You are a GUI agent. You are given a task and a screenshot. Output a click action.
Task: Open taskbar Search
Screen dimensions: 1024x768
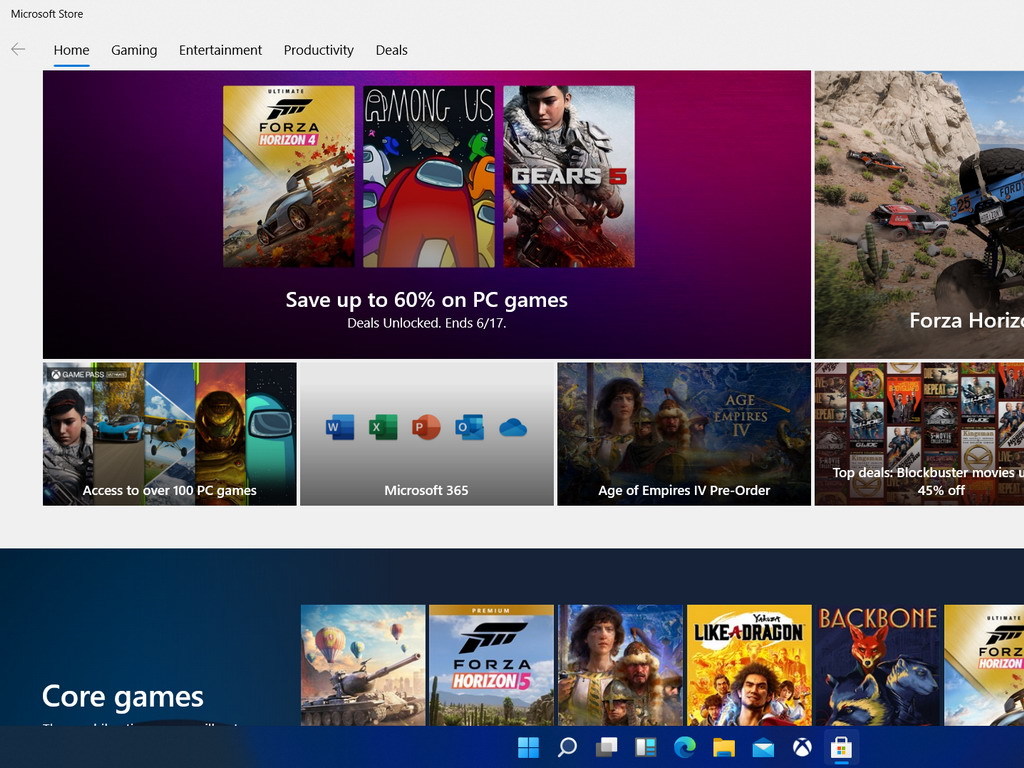[567, 747]
